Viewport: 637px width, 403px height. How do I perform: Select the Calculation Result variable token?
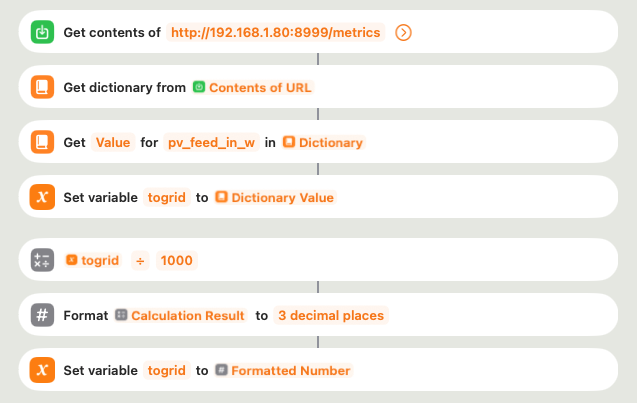click(x=180, y=316)
